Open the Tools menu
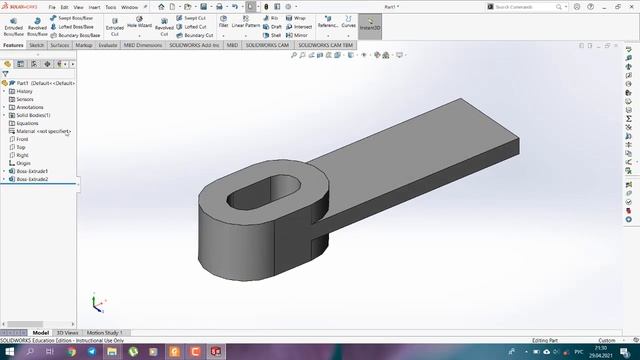Image resolution: width=640 pixels, height=360 pixels. tap(111, 7)
